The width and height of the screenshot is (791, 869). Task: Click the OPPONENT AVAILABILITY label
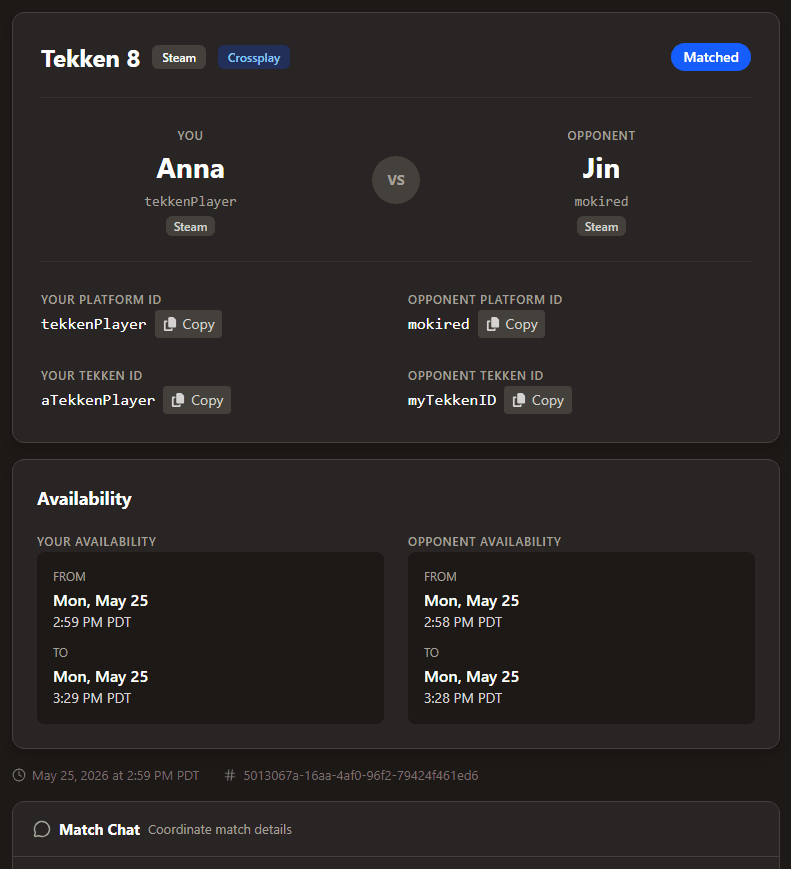[x=484, y=541]
